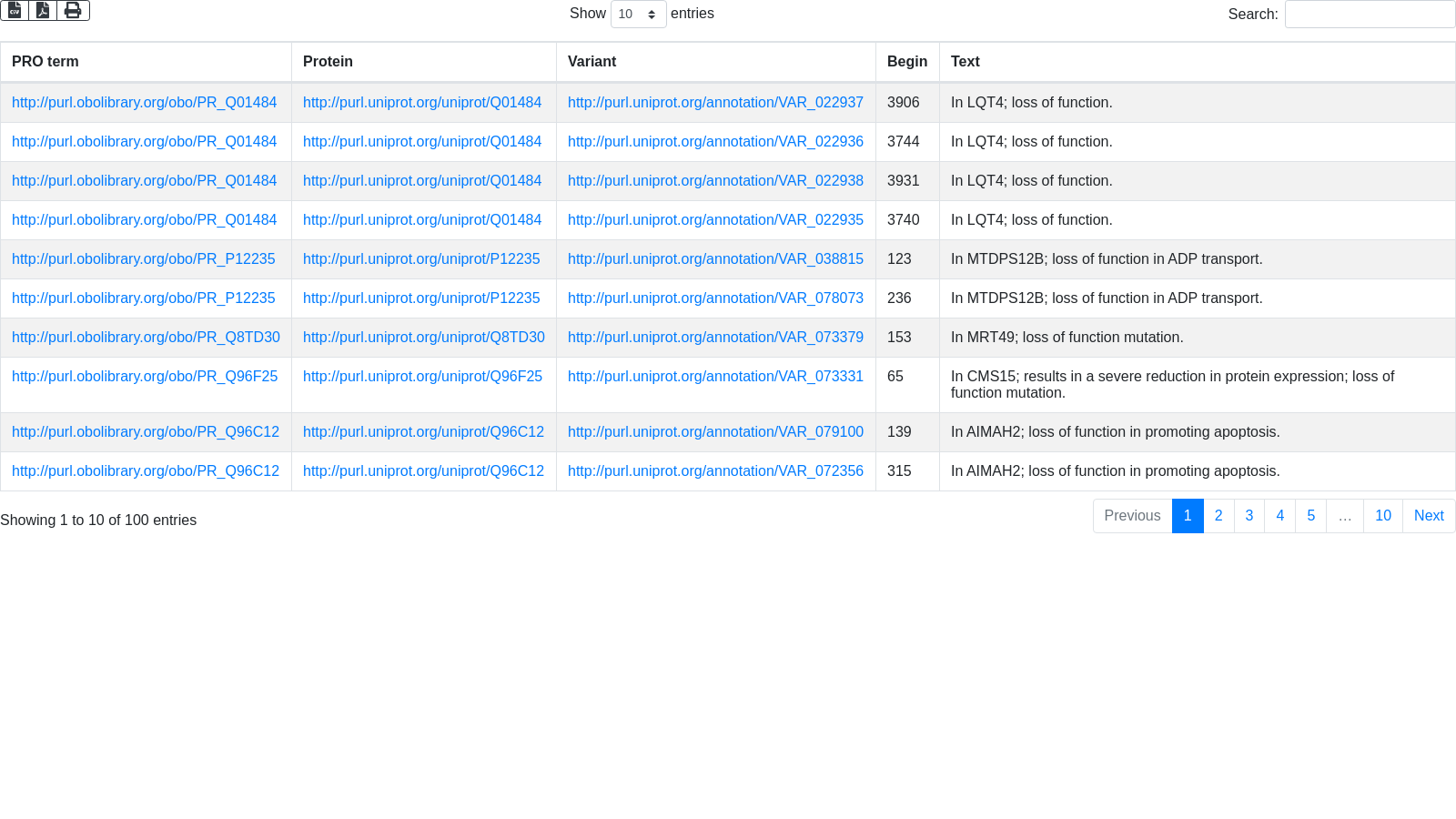This screenshot has height=819, width=1456.
Task: Open the Show entries dropdown
Action: (x=638, y=14)
